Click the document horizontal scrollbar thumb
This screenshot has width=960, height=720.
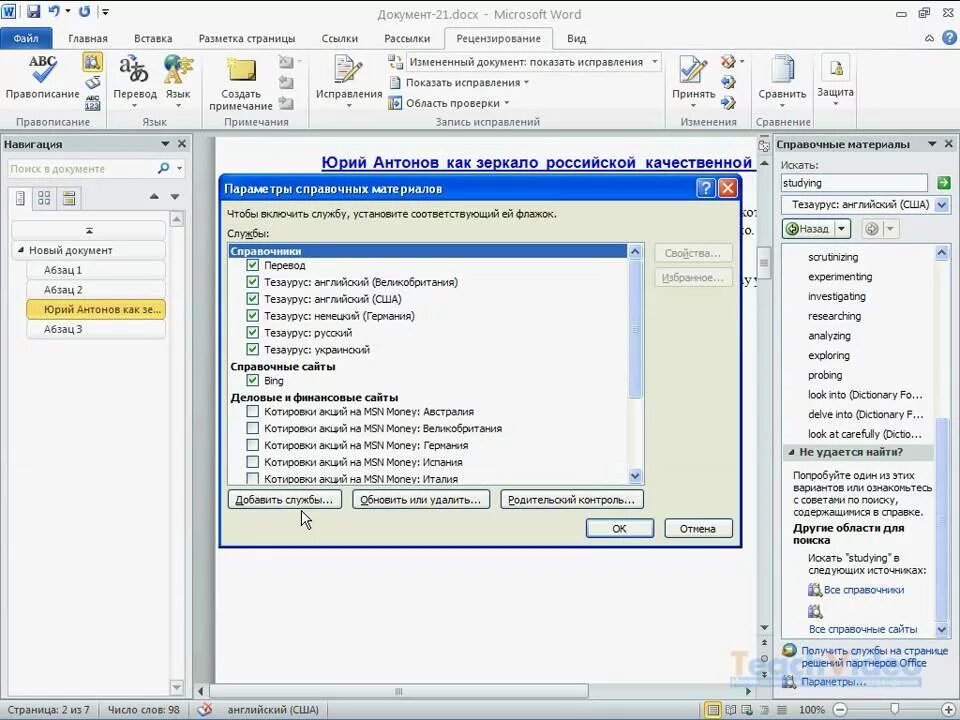point(399,691)
